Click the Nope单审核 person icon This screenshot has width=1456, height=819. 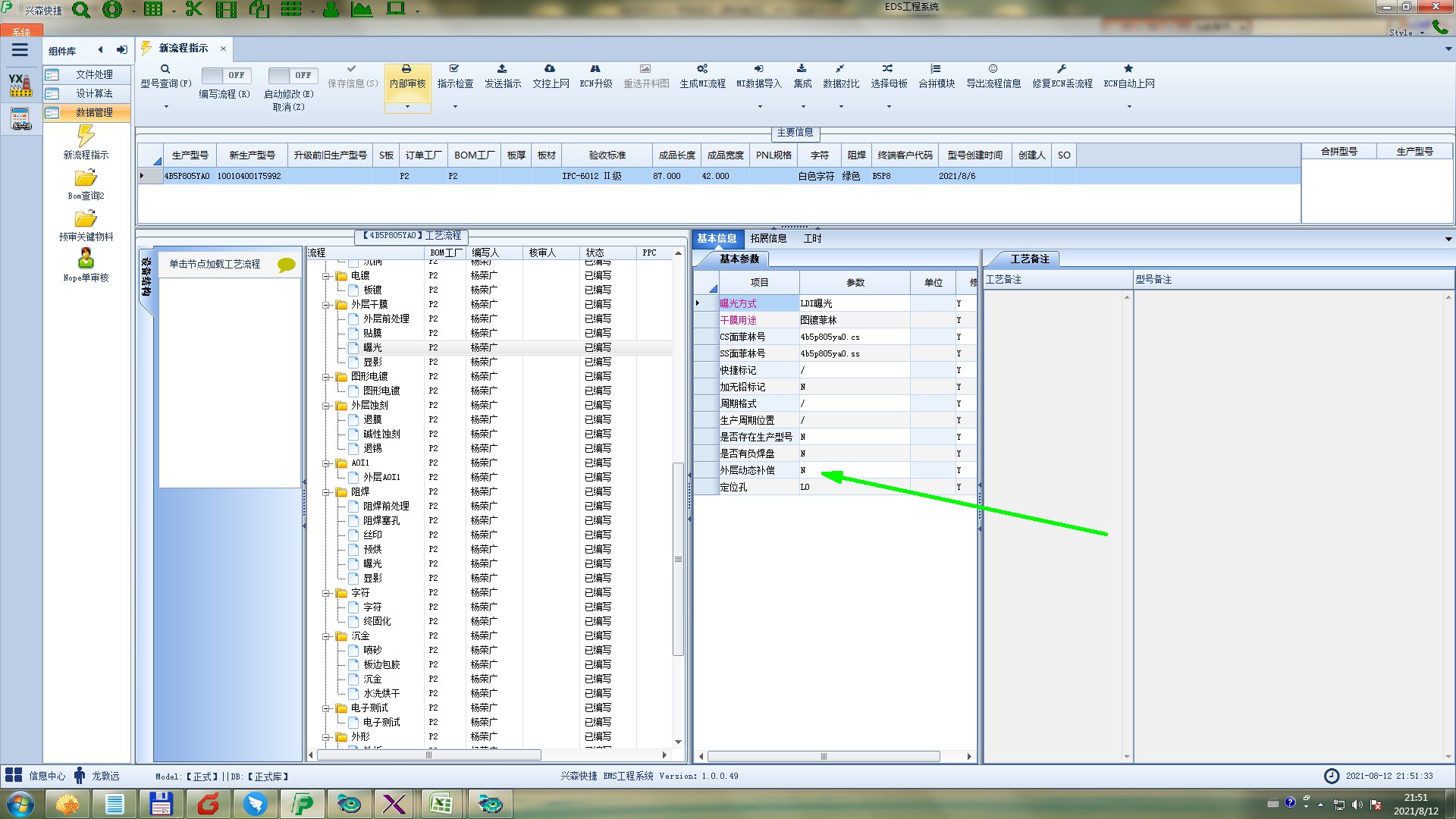pyautogui.click(x=86, y=259)
